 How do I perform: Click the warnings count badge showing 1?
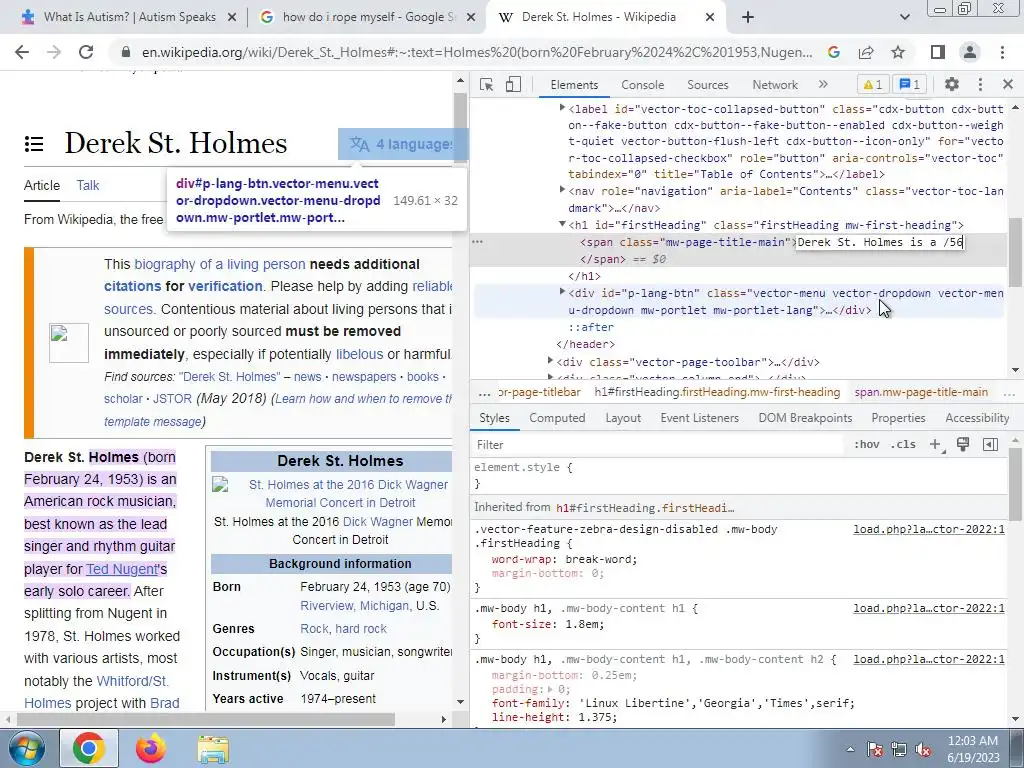tap(872, 84)
